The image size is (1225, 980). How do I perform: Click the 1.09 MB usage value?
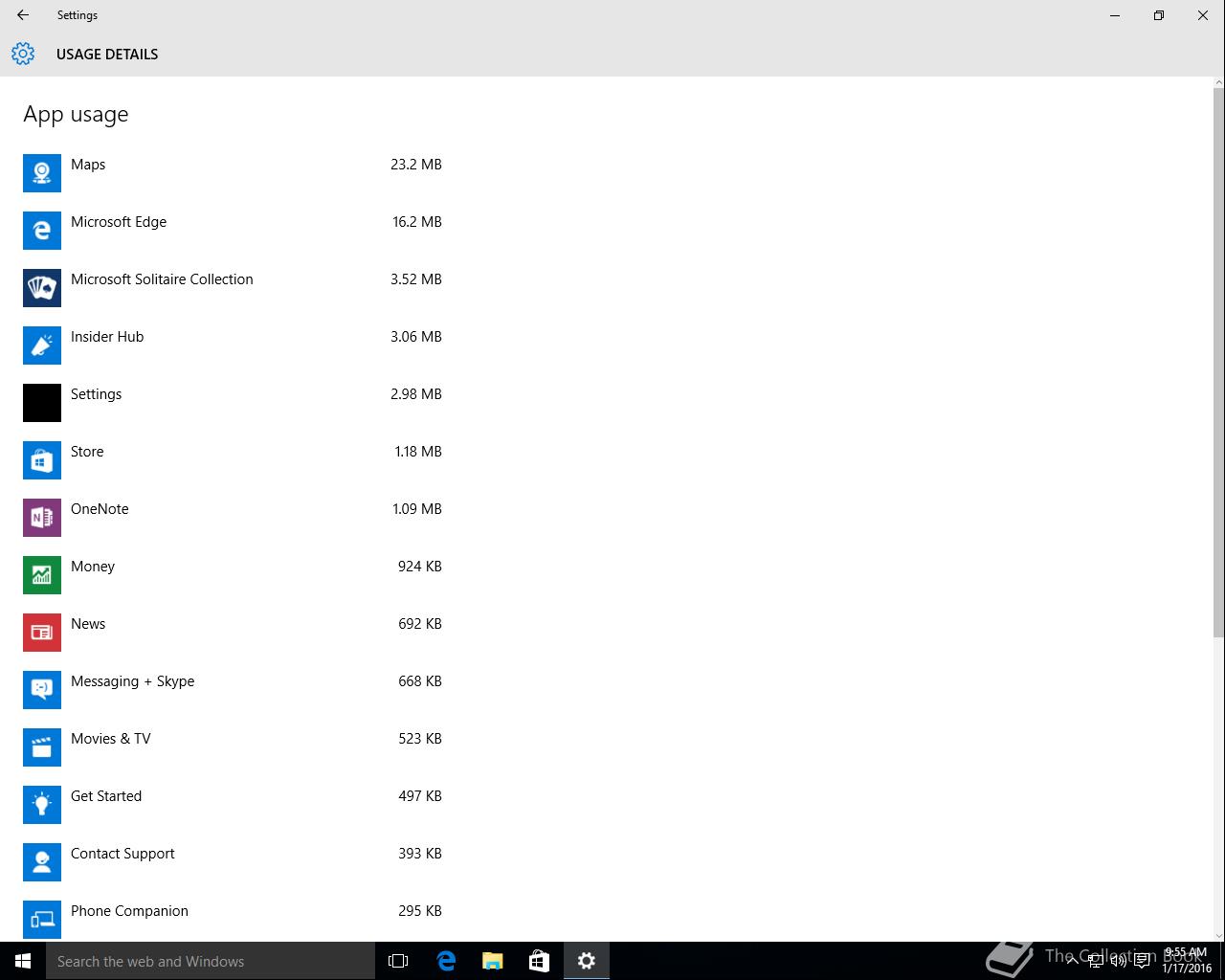tap(417, 509)
